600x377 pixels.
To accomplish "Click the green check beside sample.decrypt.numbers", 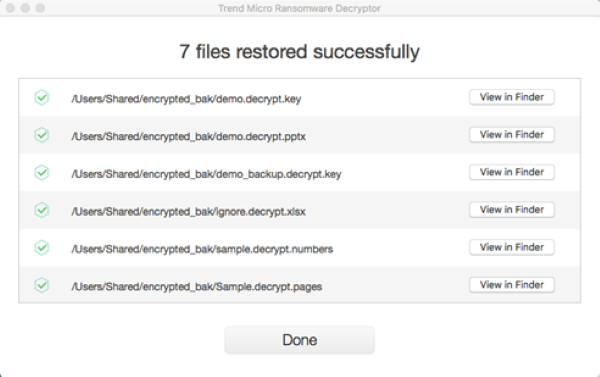I will click(x=42, y=248).
